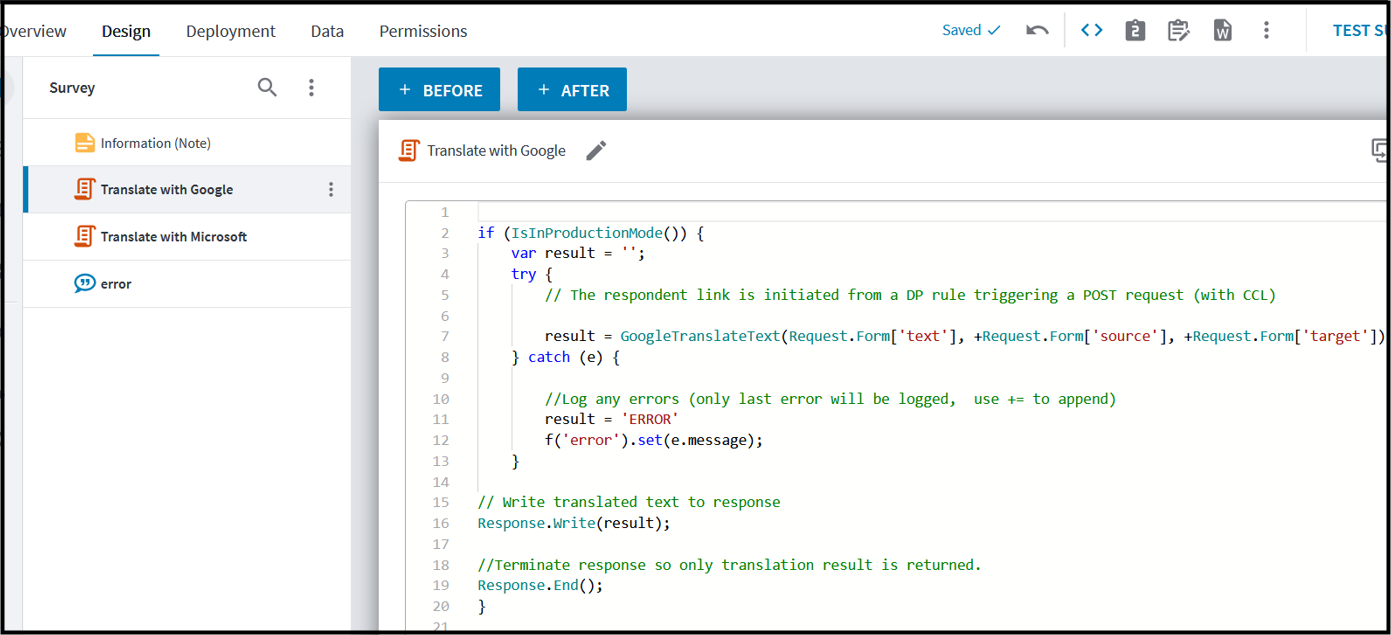The height and width of the screenshot is (635, 1391).
Task: Open Translate with Google row options menu
Action: tap(331, 189)
